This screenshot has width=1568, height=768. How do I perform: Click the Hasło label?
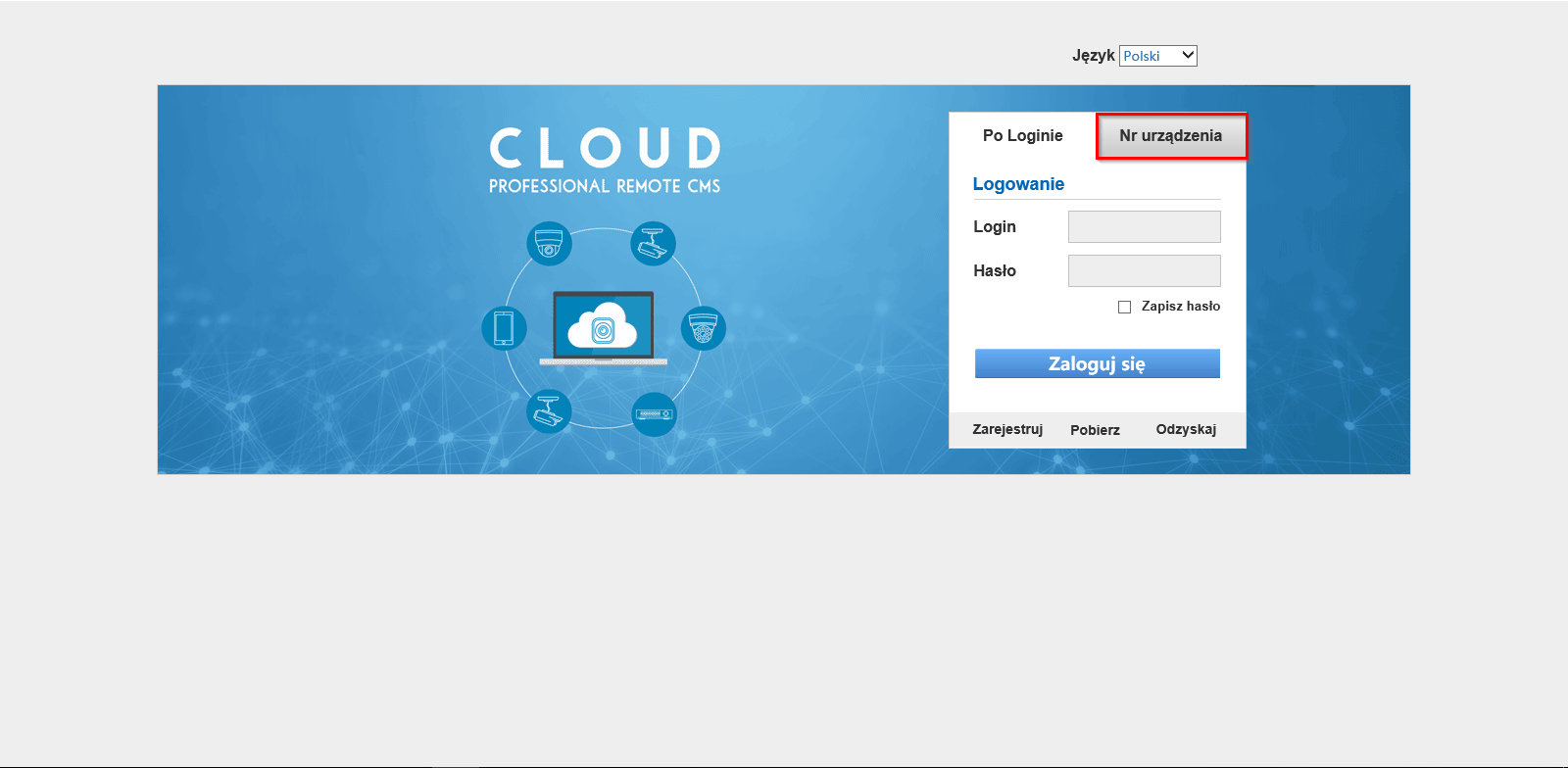(x=995, y=270)
